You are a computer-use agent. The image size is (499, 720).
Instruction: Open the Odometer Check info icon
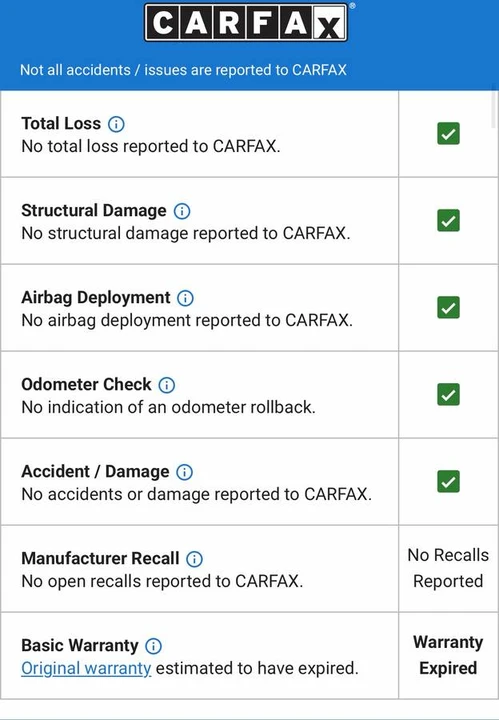(167, 385)
